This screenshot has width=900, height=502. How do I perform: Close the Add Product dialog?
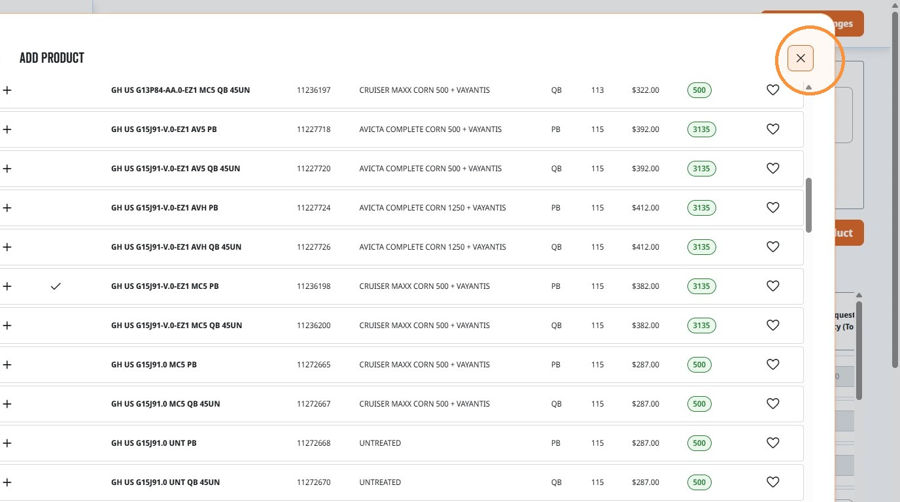click(x=800, y=58)
